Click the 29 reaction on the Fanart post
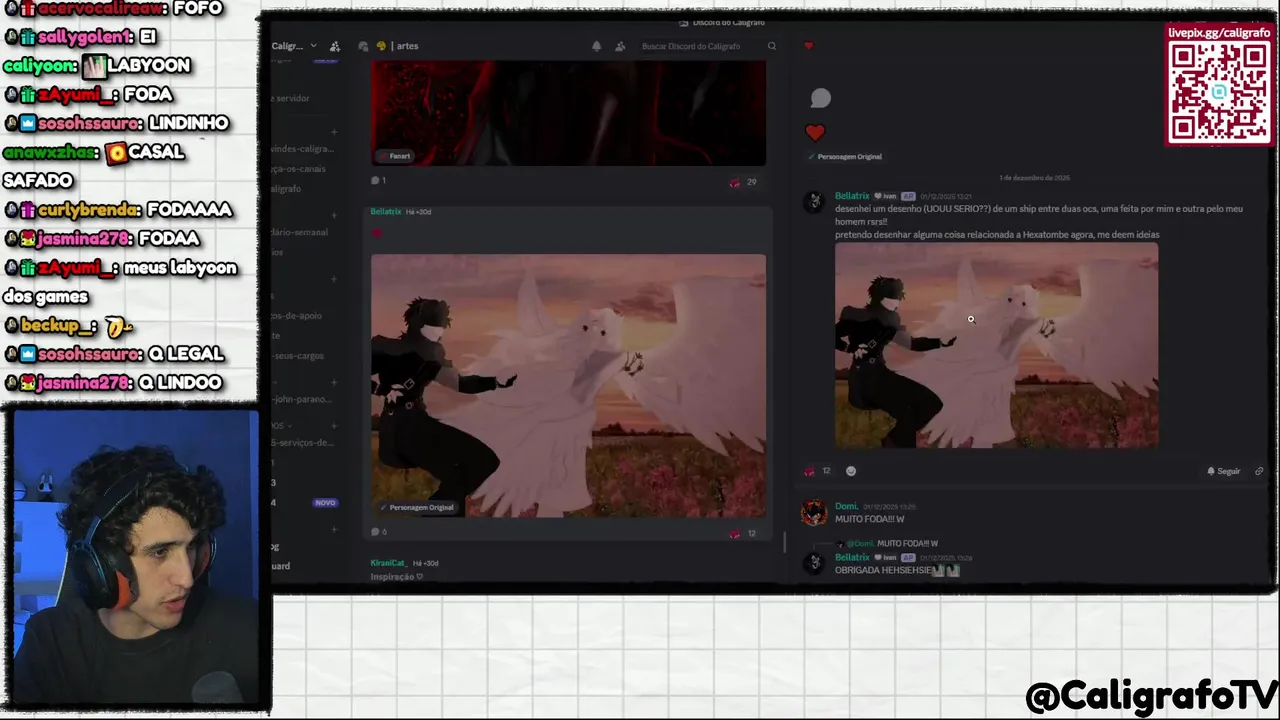Image resolution: width=1280 pixels, height=720 pixels. pyautogui.click(x=744, y=182)
